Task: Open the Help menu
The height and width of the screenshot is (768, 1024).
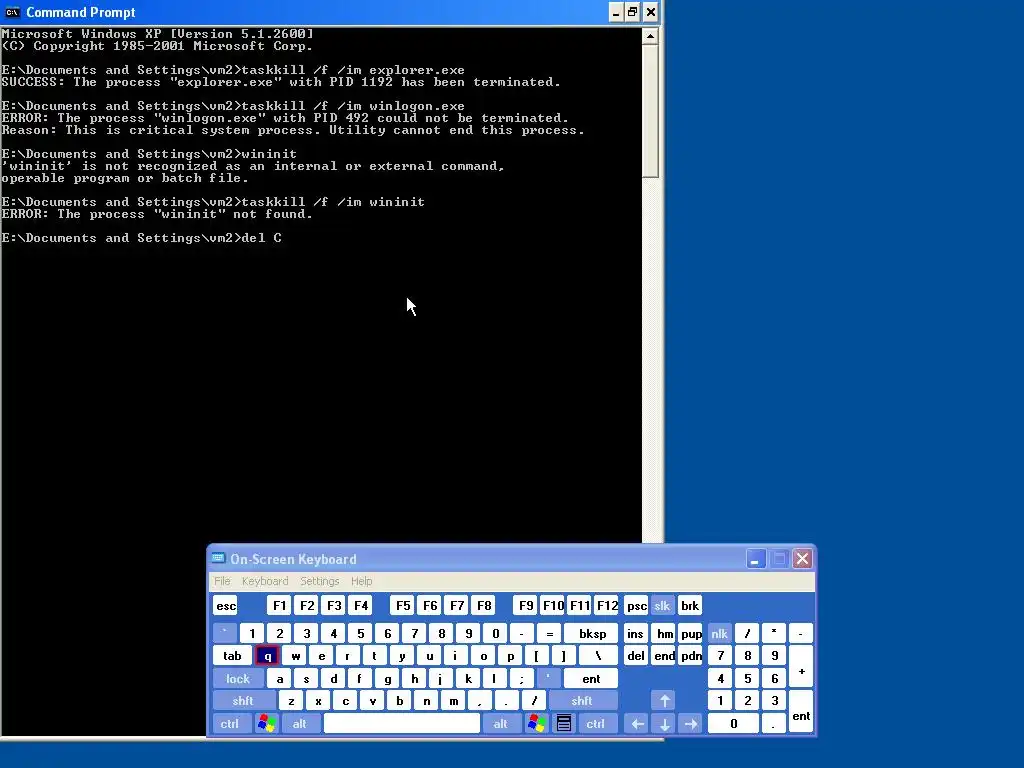Action: point(361,581)
